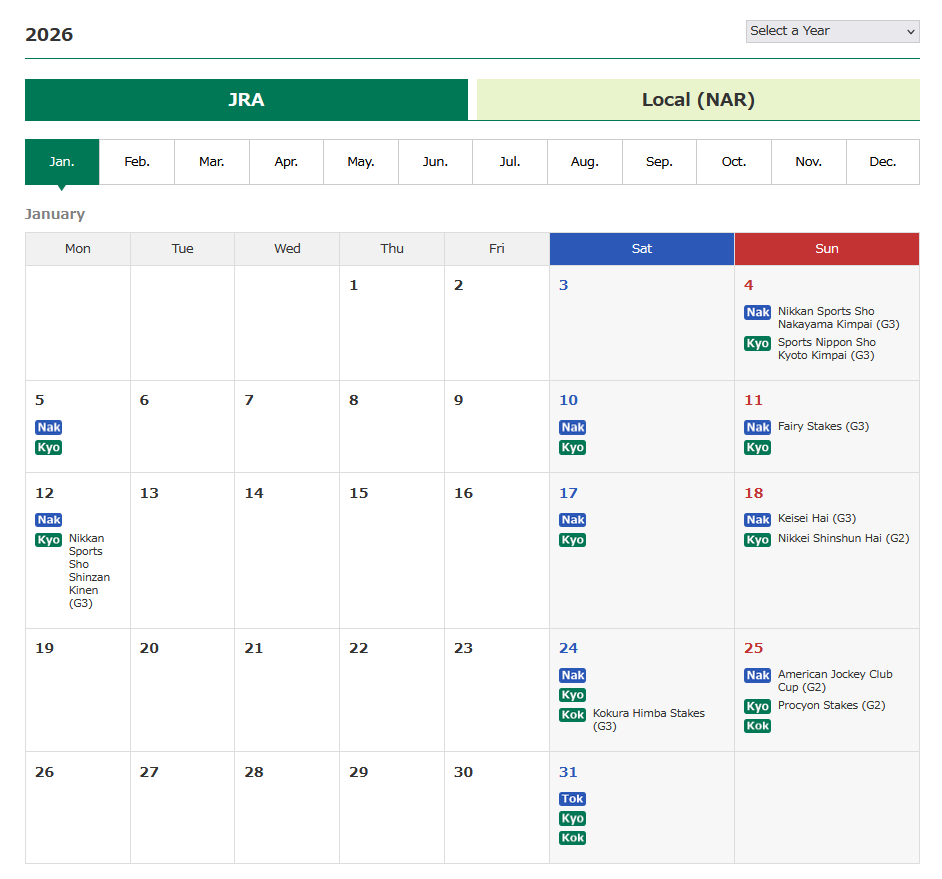The height and width of the screenshot is (879, 942).
Task: Click the Sat column header
Action: point(642,249)
